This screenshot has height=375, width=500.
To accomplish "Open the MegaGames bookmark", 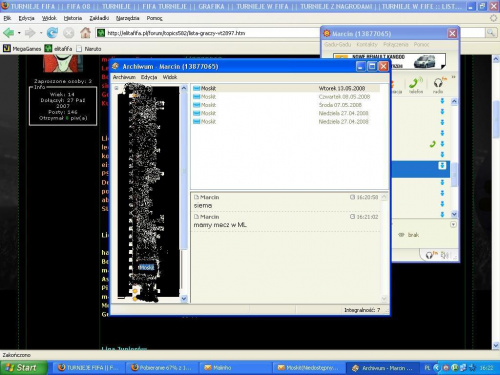I will pyautogui.click(x=22, y=49).
